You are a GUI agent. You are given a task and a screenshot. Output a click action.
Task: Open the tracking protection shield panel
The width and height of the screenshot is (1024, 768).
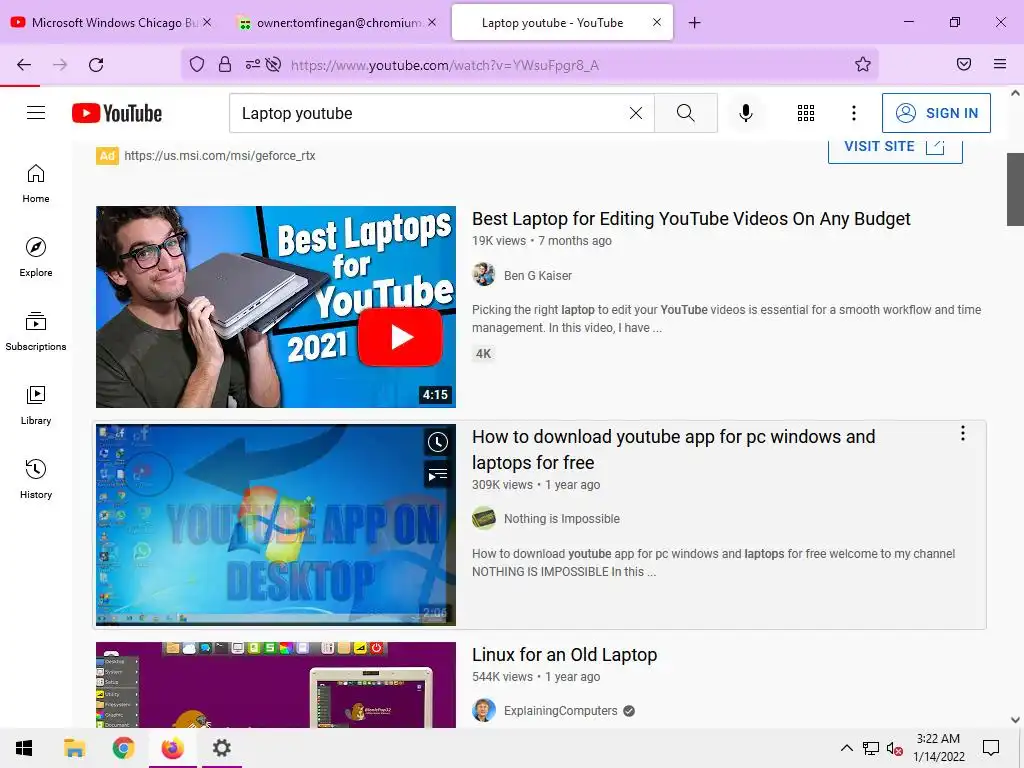[x=197, y=64]
